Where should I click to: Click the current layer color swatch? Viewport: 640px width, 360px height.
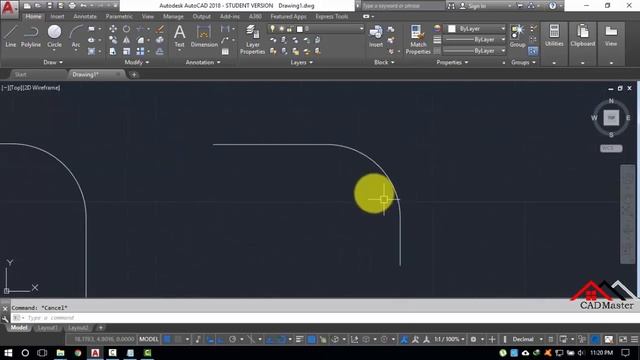(x=300, y=29)
